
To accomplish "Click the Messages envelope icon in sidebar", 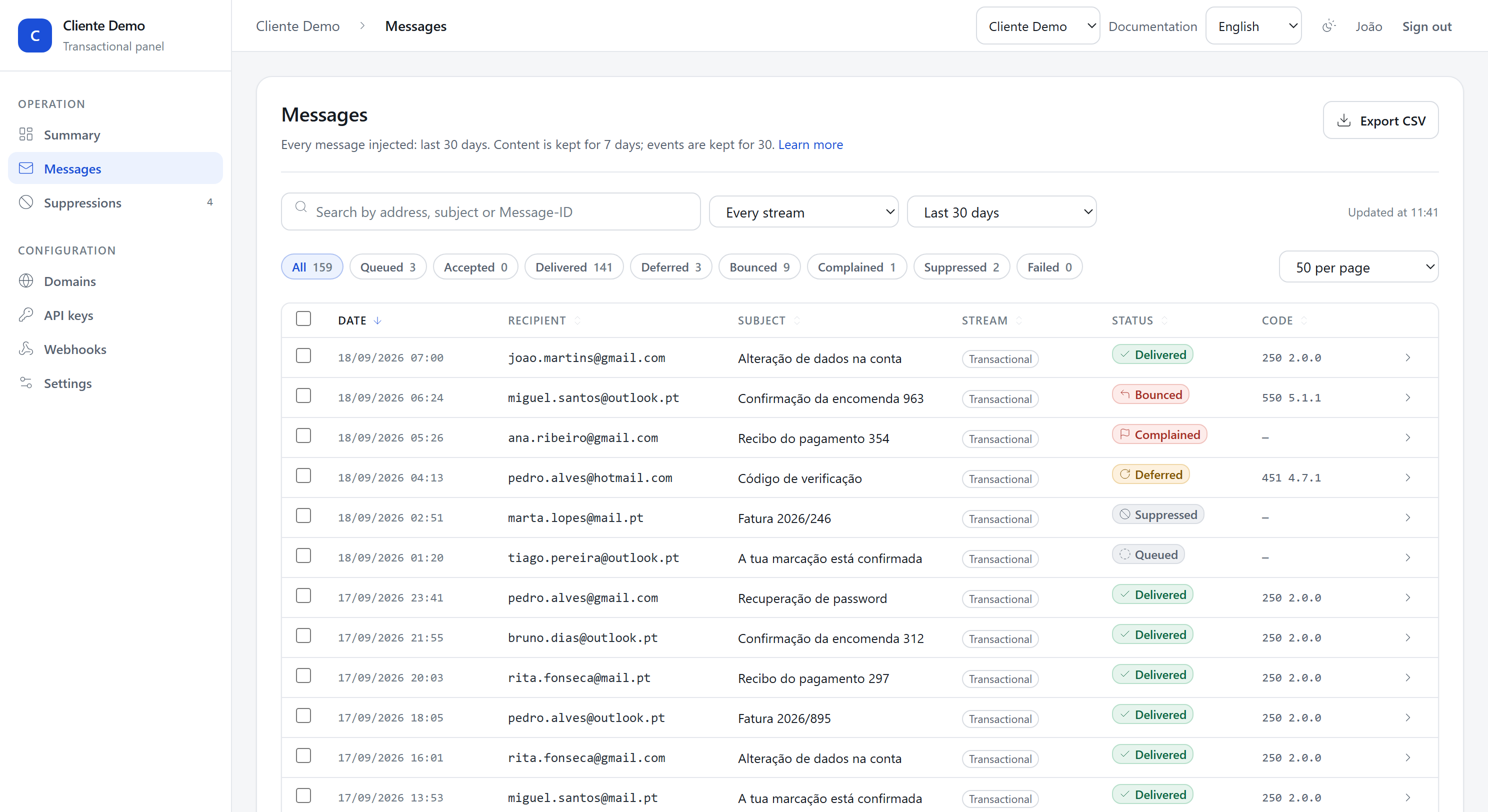I will (x=26, y=168).
